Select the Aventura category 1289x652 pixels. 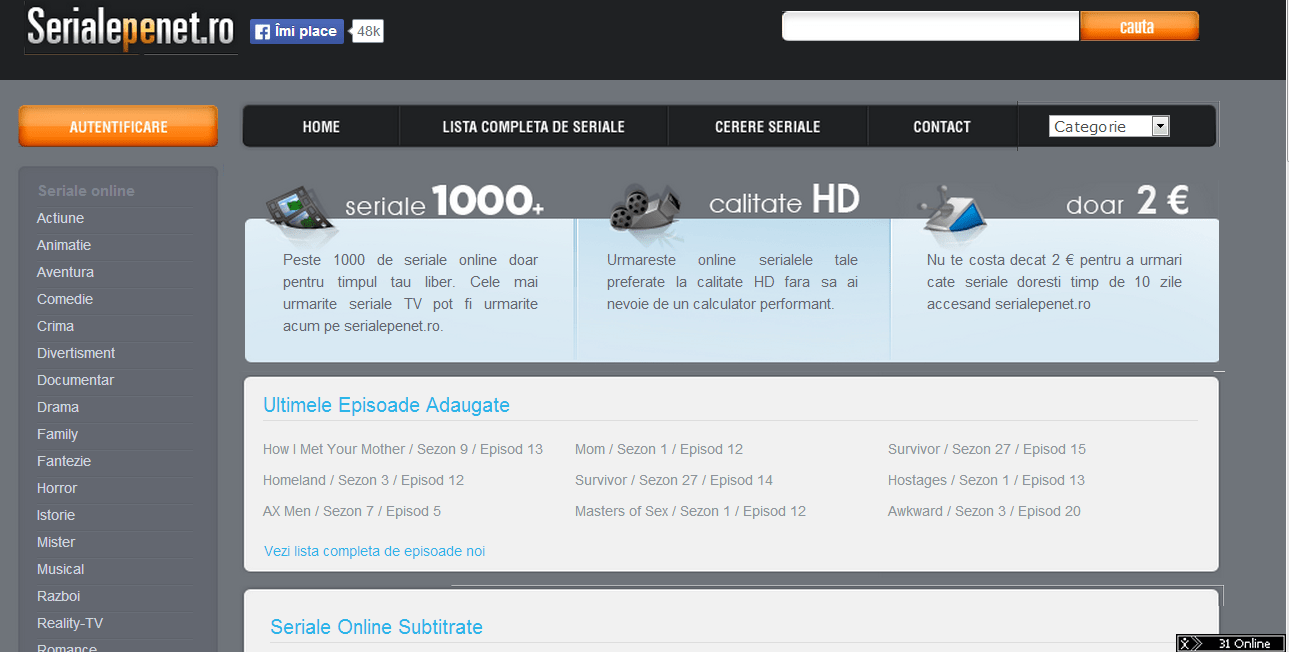tap(65, 272)
